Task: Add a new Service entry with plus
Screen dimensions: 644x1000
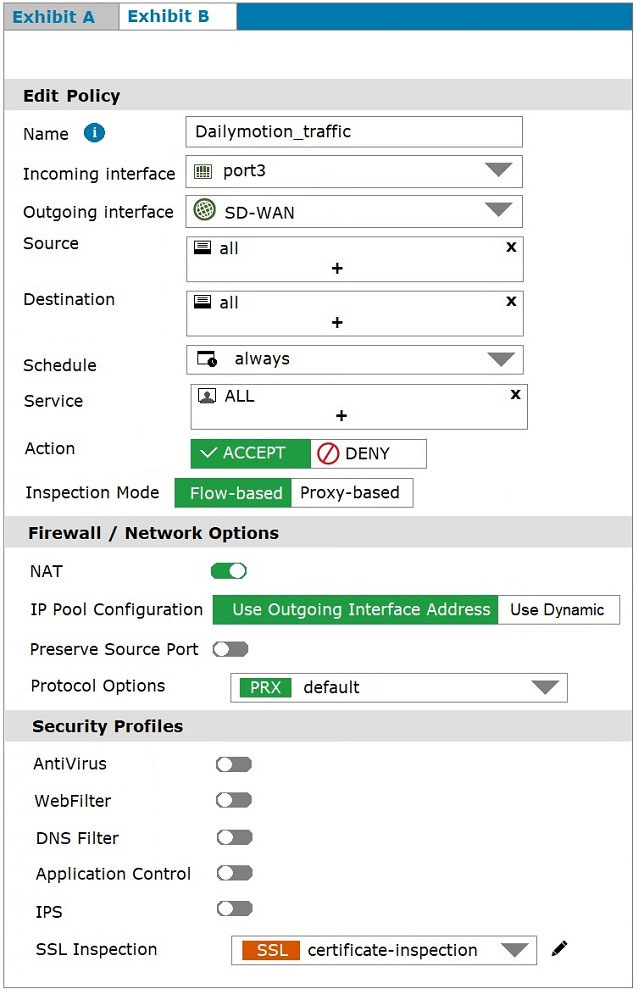Action: [341, 416]
